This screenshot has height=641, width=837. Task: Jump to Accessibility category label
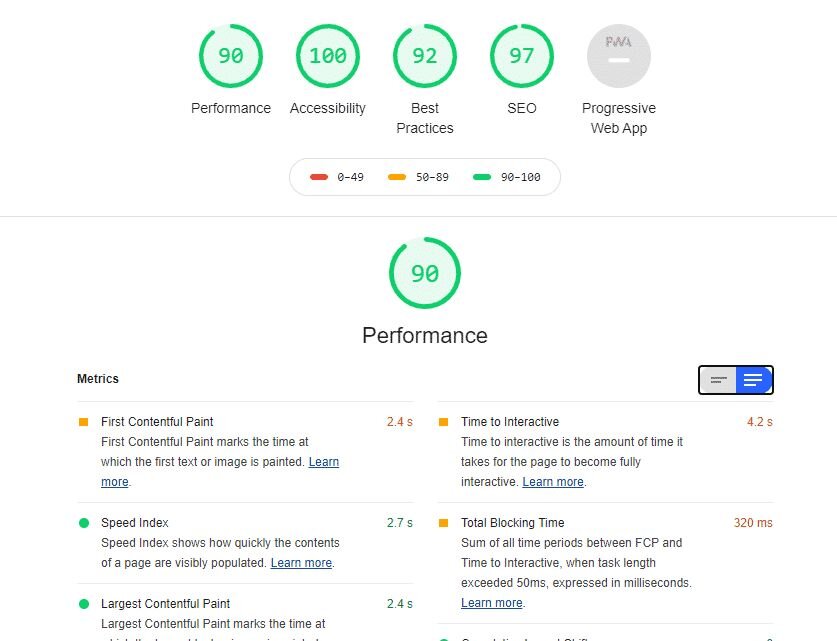pyautogui.click(x=328, y=108)
